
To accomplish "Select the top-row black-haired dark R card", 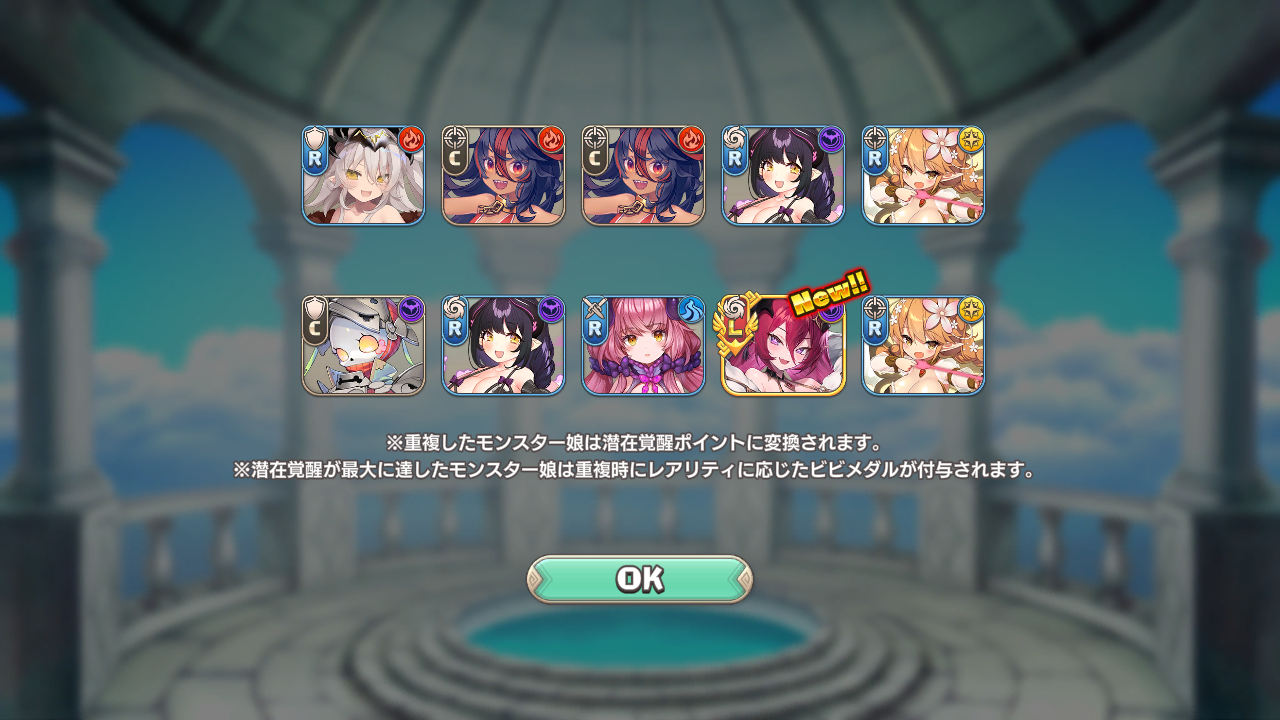I will [x=783, y=175].
